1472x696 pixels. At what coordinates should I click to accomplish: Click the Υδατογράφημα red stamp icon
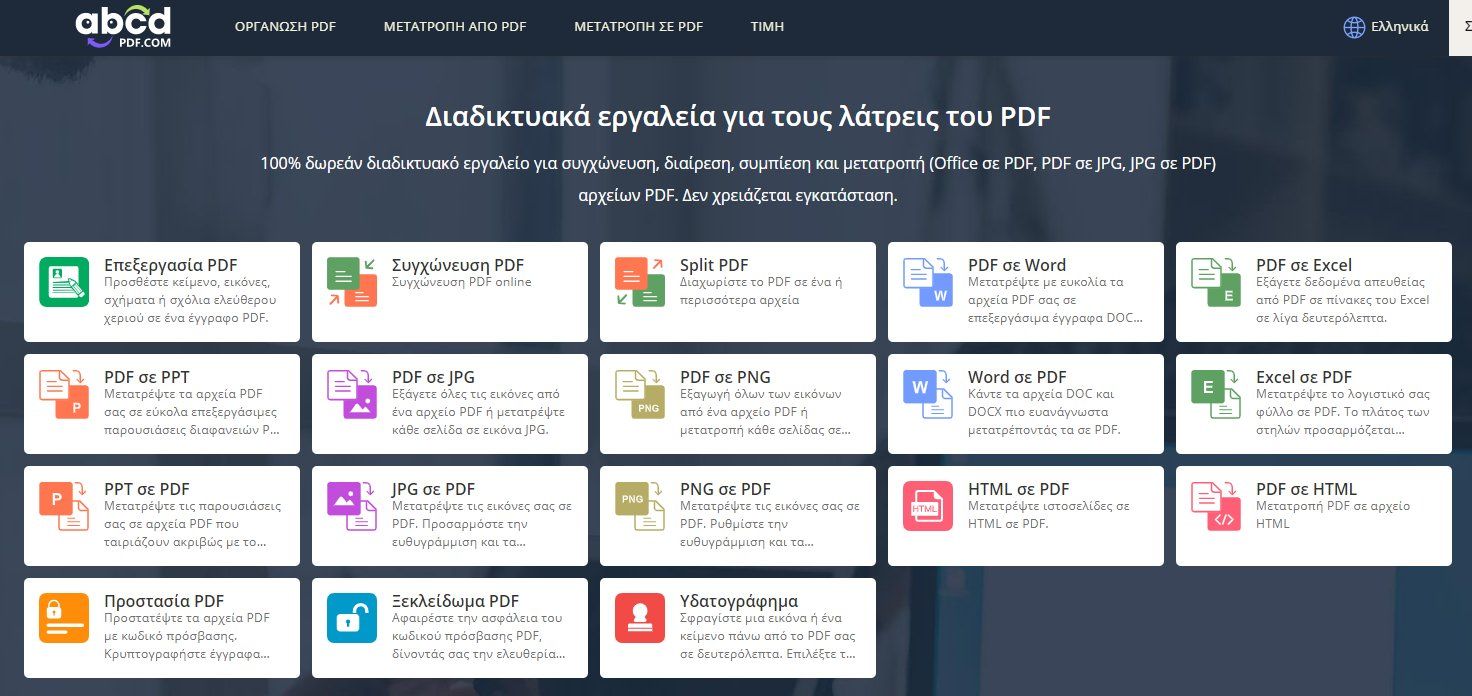point(640,618)
